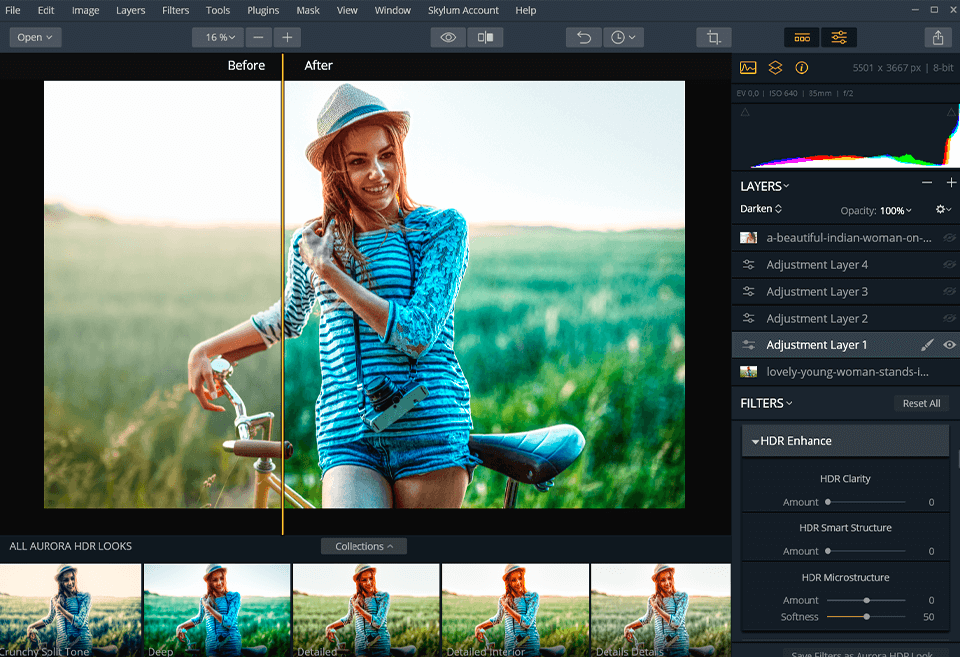Screen dimensions: 960x657
Task: Click the Before/After compare icon
Action: click(486, 37)
